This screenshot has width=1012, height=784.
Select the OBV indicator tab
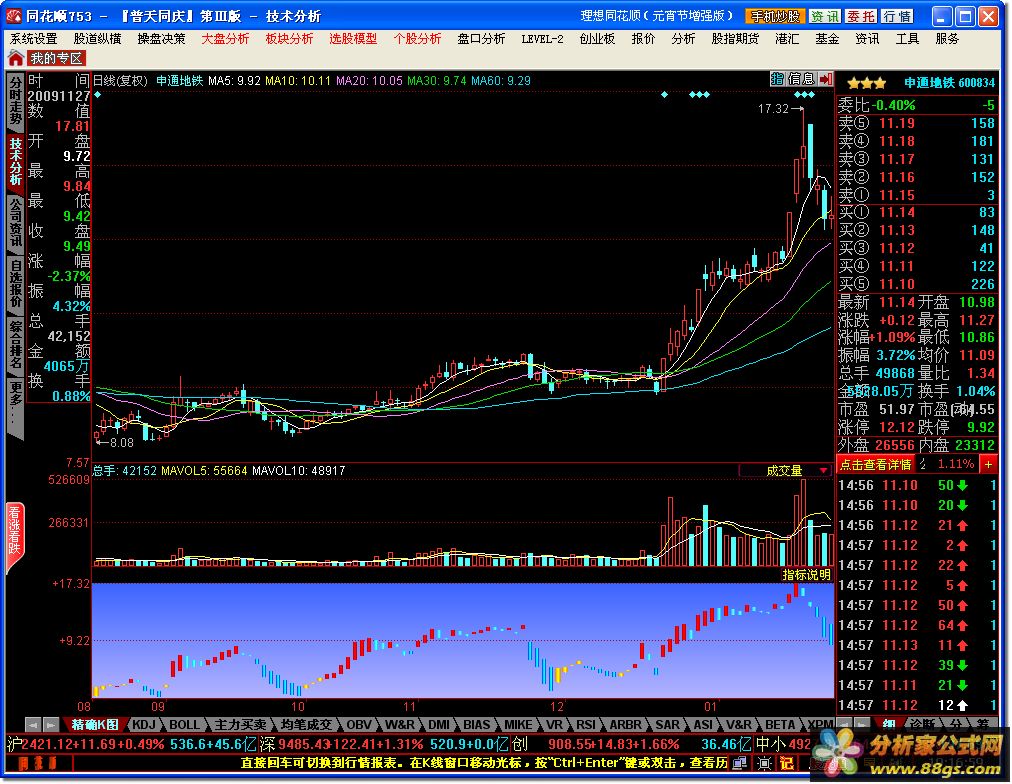click(359, 725)
